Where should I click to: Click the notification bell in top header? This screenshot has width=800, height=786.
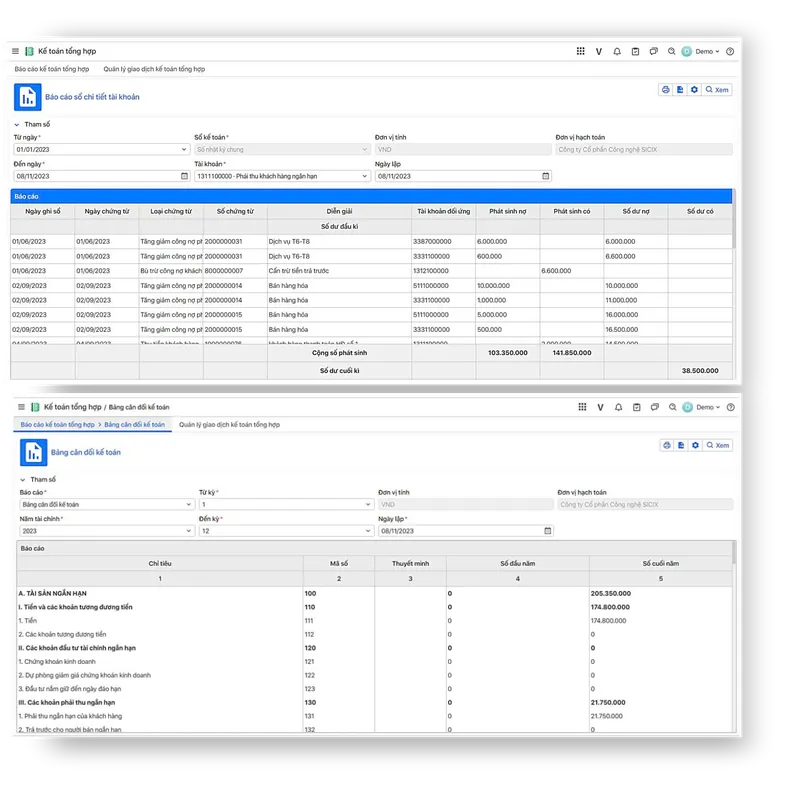tap(617, 51)
